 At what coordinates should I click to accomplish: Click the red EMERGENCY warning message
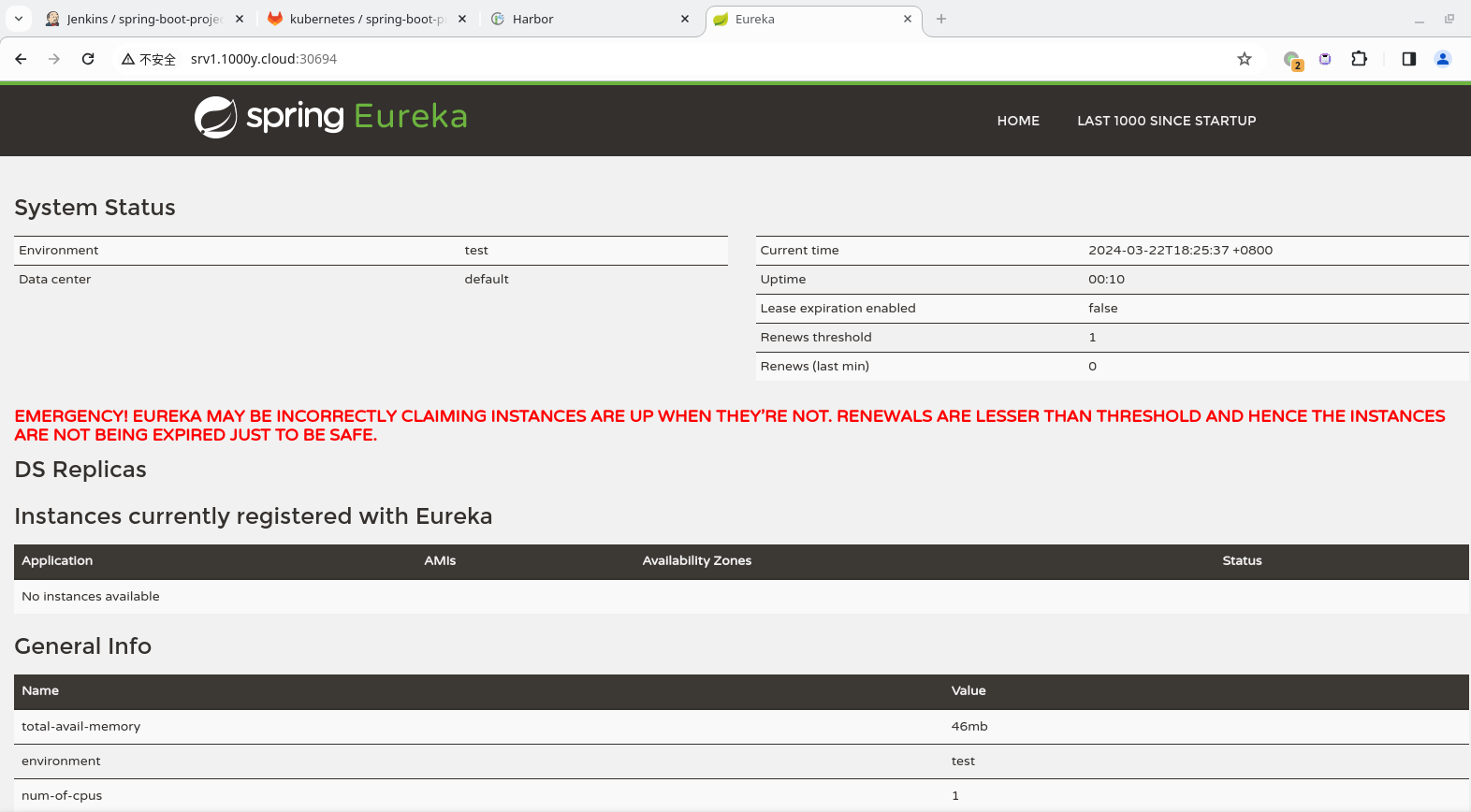pyautogui.click(x=730, y=426)
